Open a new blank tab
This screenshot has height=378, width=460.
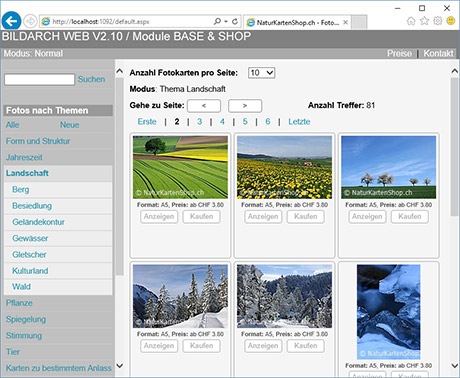point(359,22)
